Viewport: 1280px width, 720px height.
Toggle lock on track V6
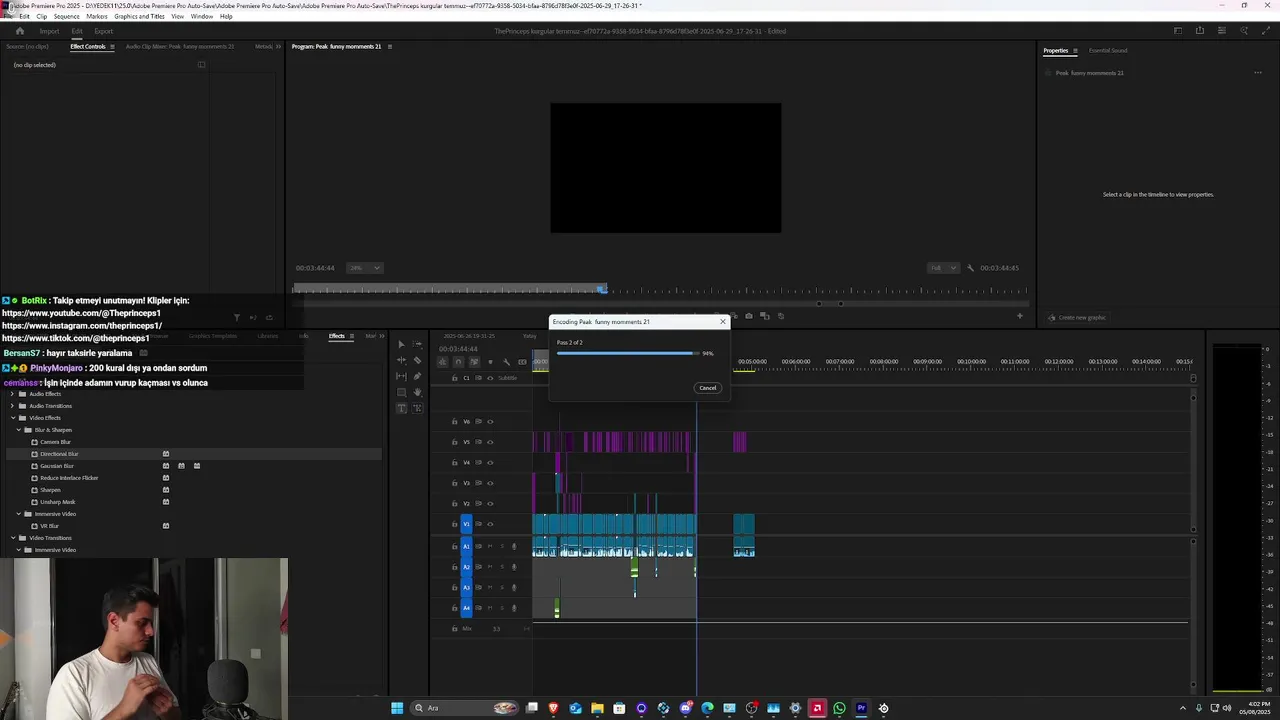click(x=454, y=421)
